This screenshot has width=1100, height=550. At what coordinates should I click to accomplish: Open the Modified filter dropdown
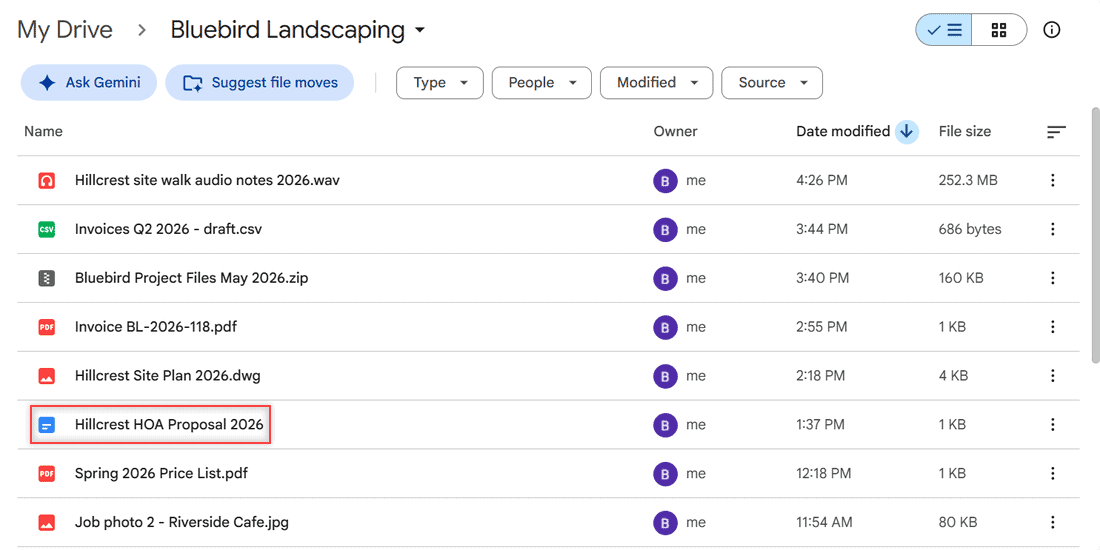[x=657, y=83]
